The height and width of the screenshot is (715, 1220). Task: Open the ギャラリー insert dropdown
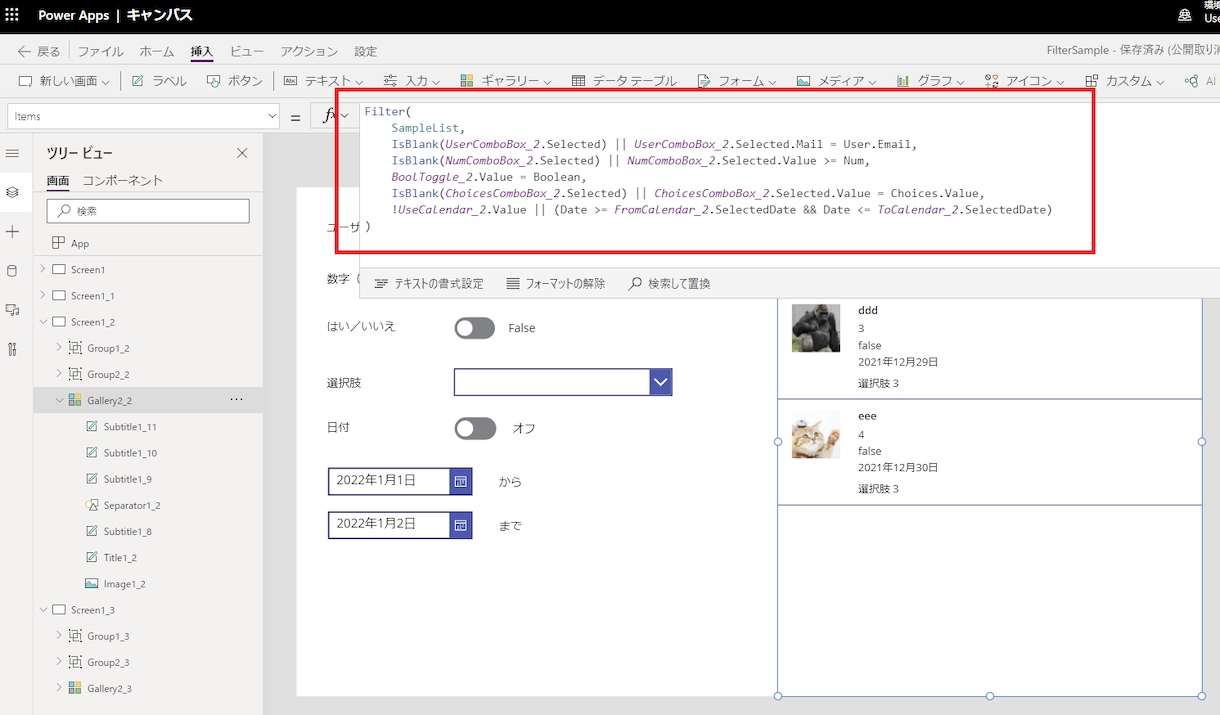point(506,81)
